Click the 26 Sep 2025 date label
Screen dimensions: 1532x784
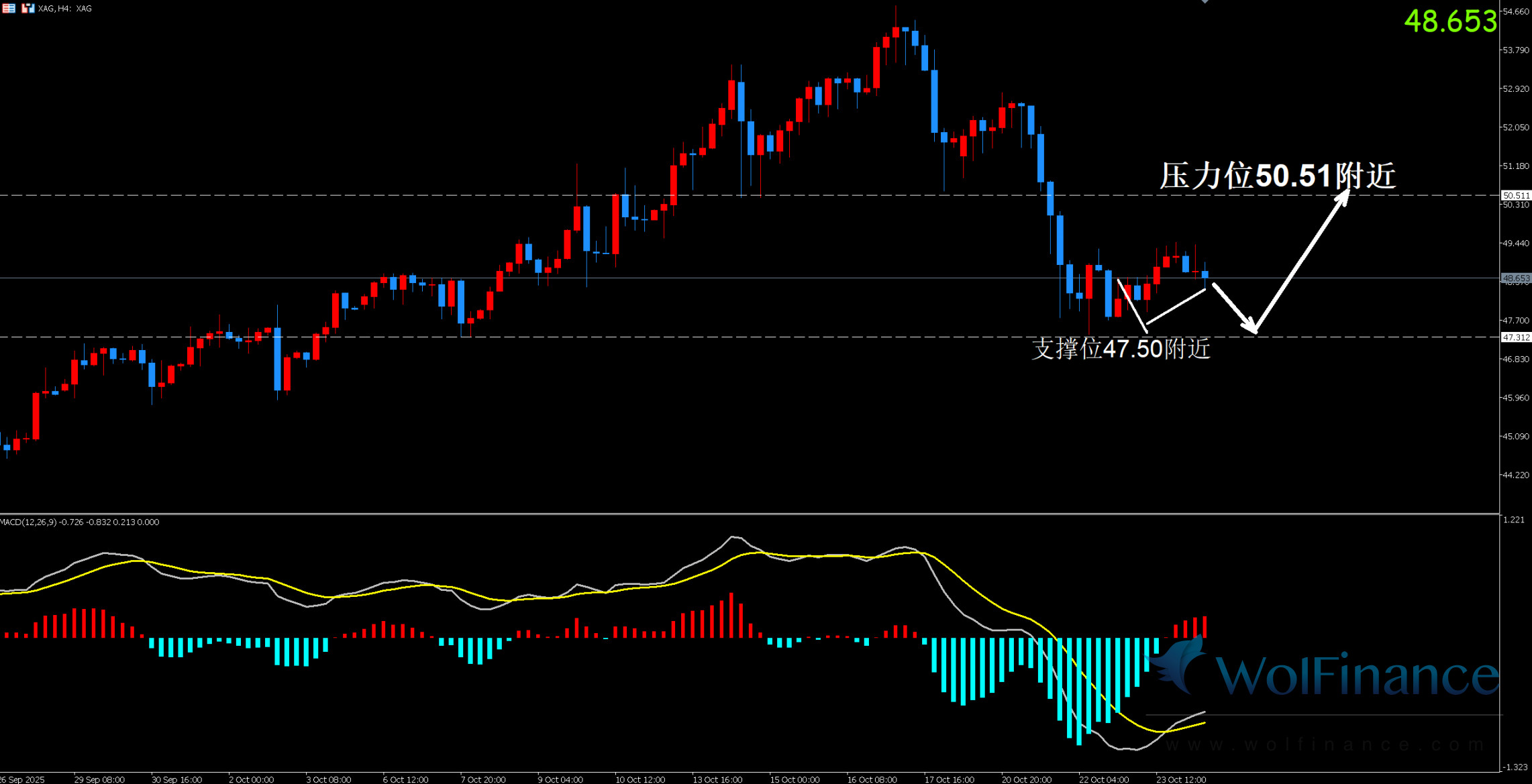tap(22, 779)
